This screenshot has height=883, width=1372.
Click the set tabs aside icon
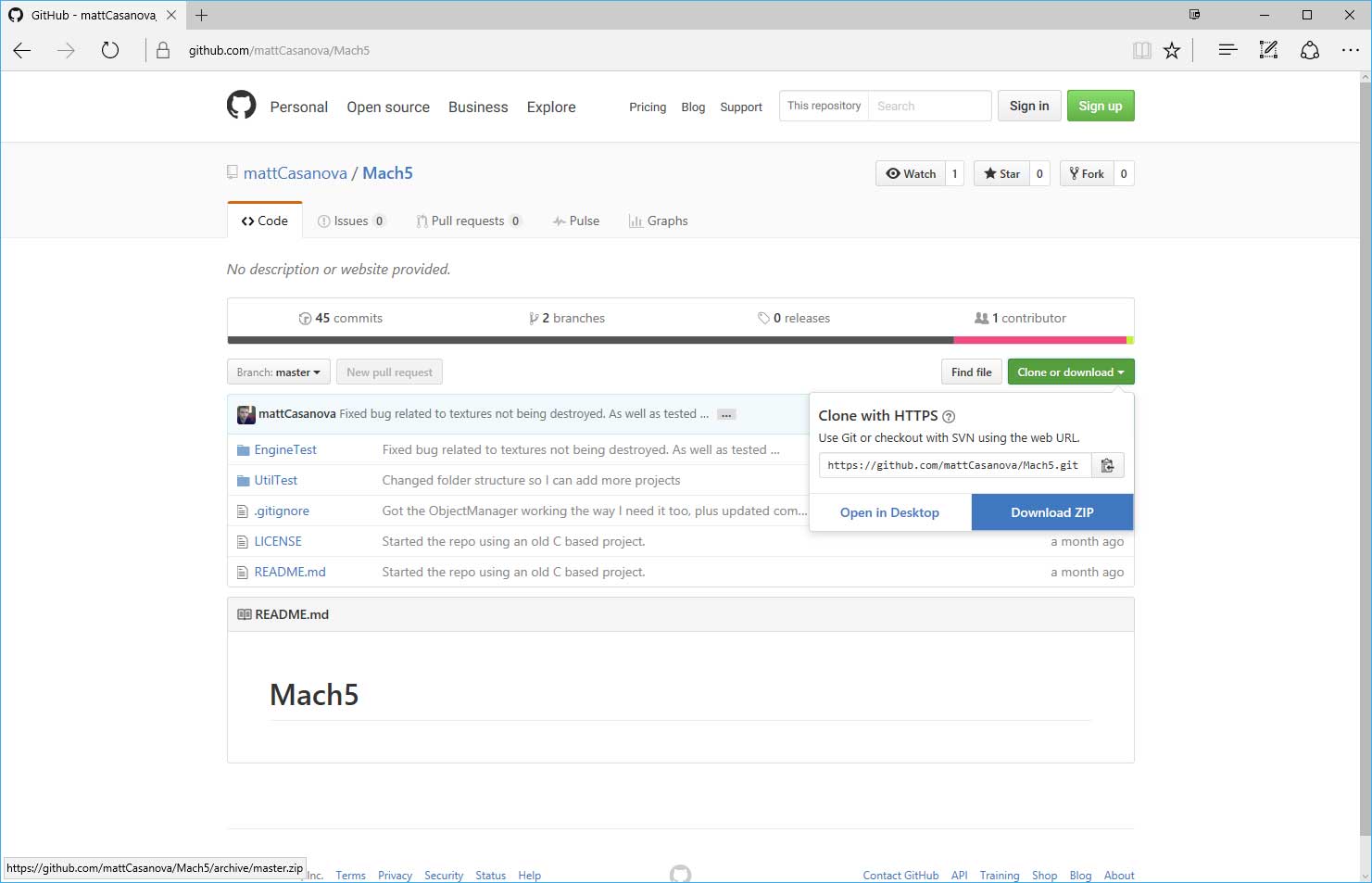[1194, 15]
